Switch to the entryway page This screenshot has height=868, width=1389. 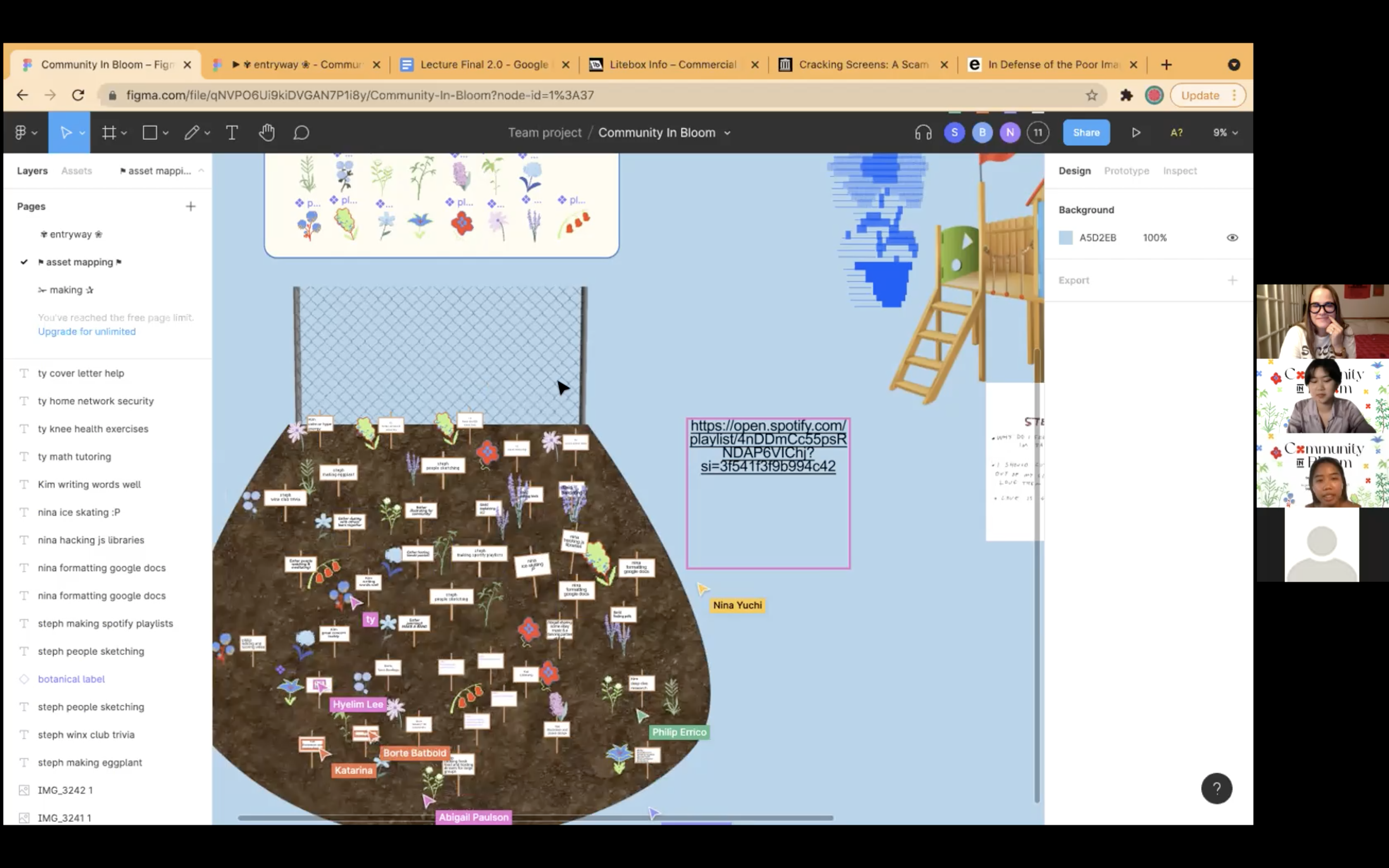71,234
